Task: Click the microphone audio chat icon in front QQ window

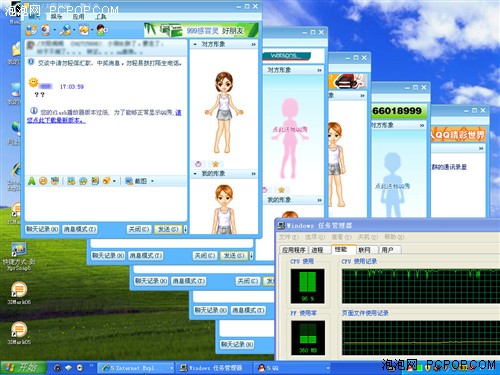Action: (x=65, y=30)
